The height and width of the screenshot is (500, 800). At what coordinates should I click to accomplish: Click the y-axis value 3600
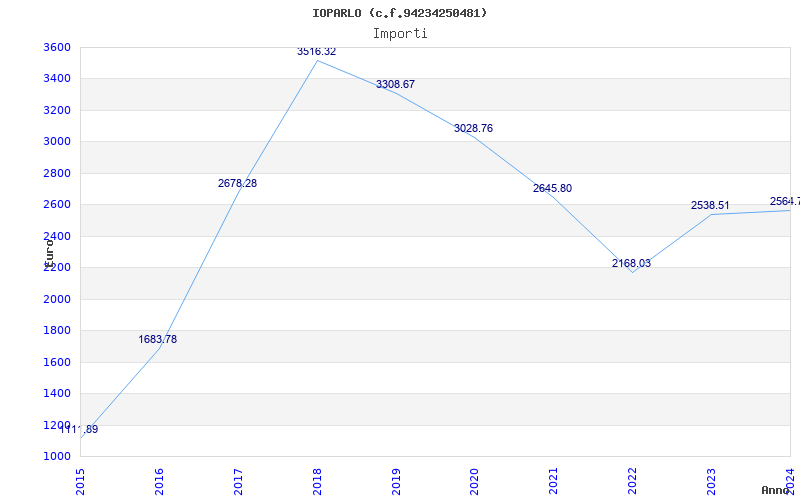click(x=57, y=47)
